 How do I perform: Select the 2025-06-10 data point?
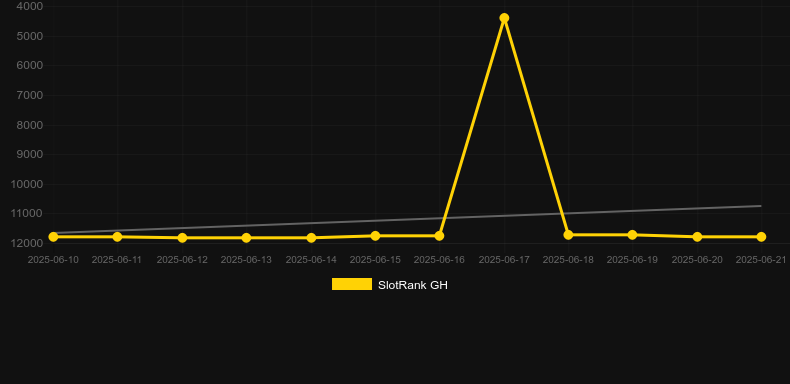(53, 237)
